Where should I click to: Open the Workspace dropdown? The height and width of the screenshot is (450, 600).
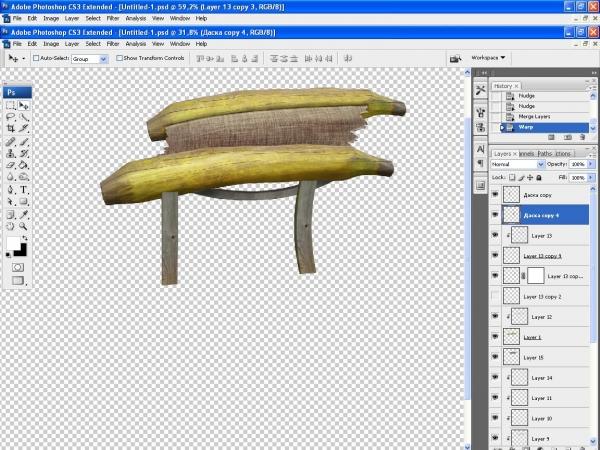(488, 58)
